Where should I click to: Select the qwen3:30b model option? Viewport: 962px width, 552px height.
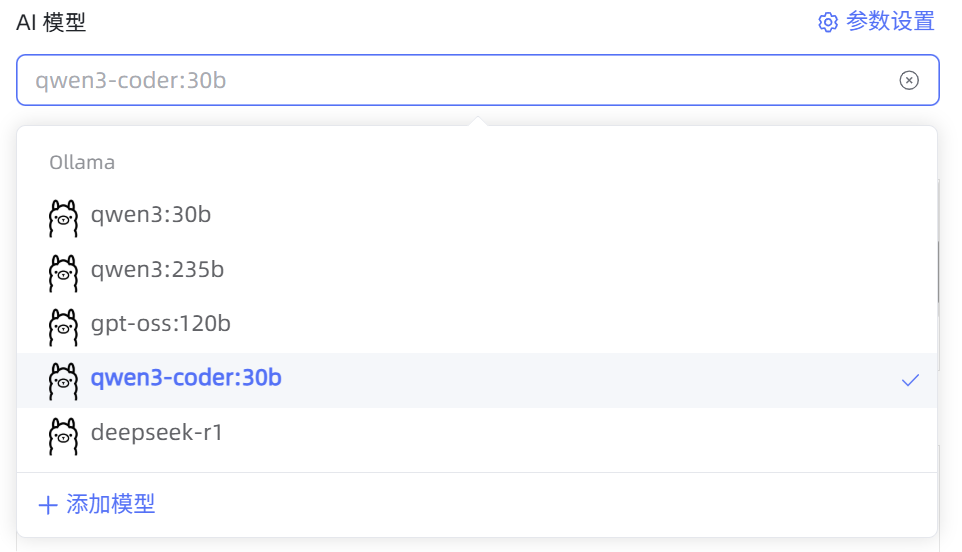coord(151,214)
